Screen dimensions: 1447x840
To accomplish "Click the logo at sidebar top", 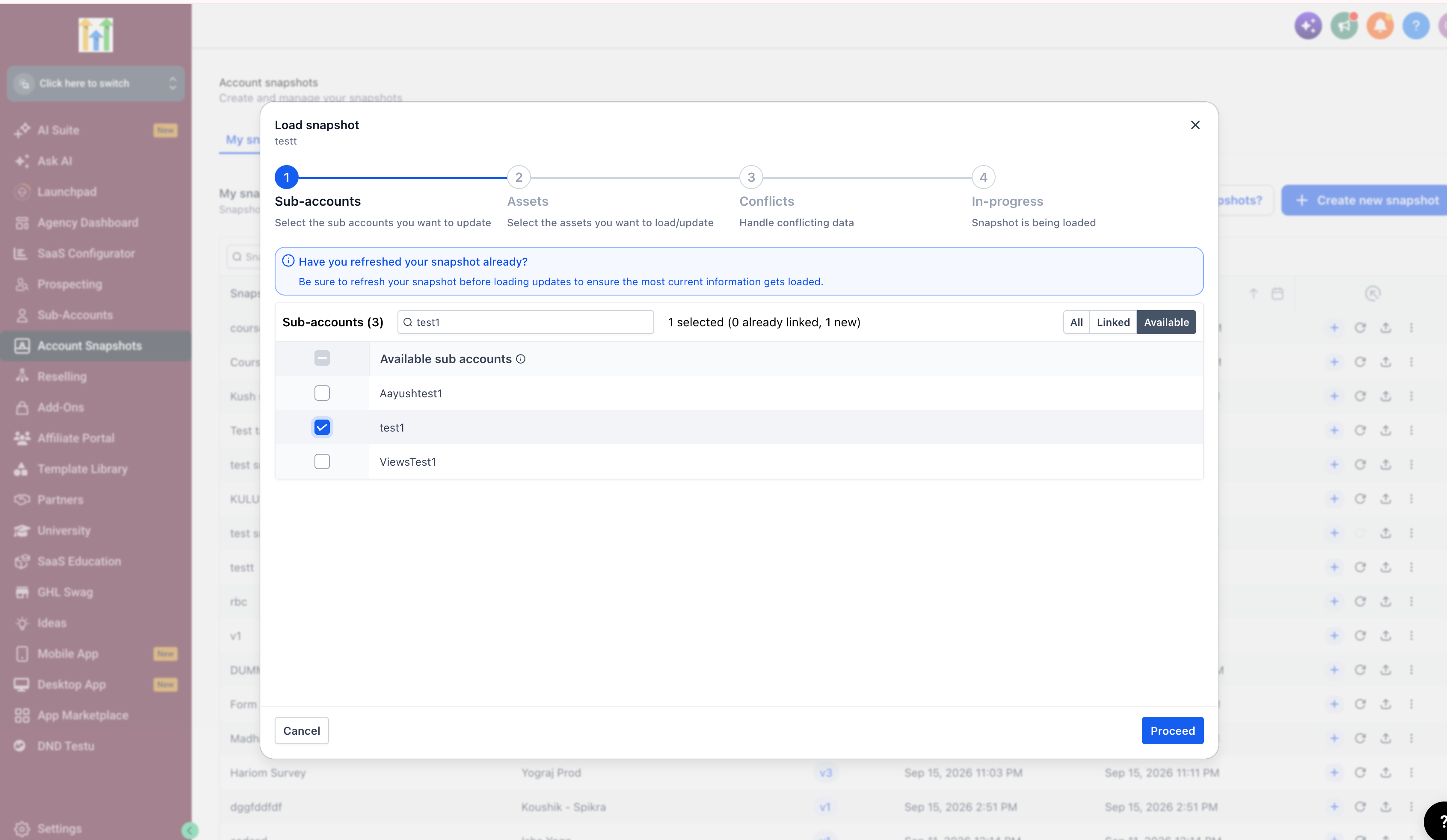I will [x=95, y=35].
